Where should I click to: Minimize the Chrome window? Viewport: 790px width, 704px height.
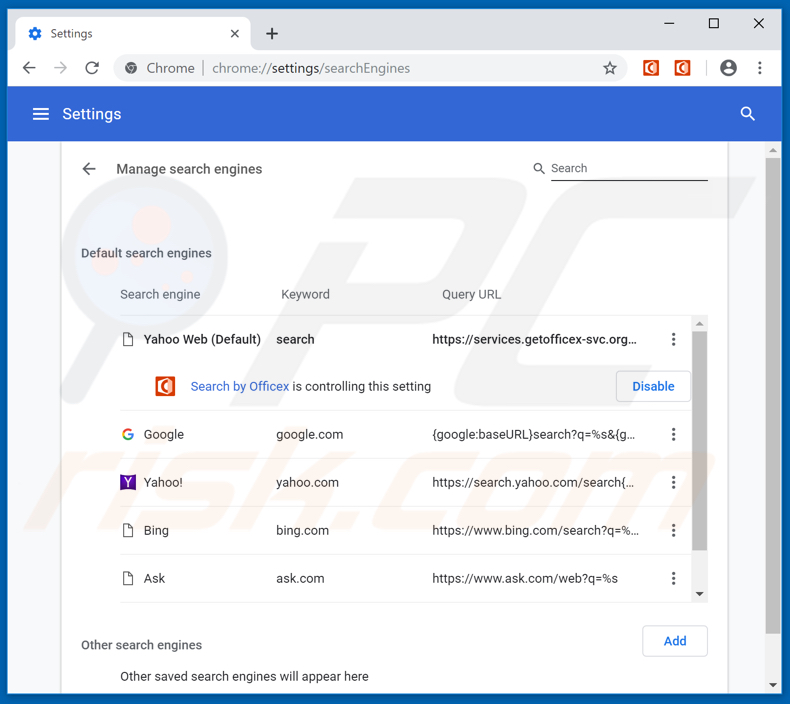click(x=669, y=23)
